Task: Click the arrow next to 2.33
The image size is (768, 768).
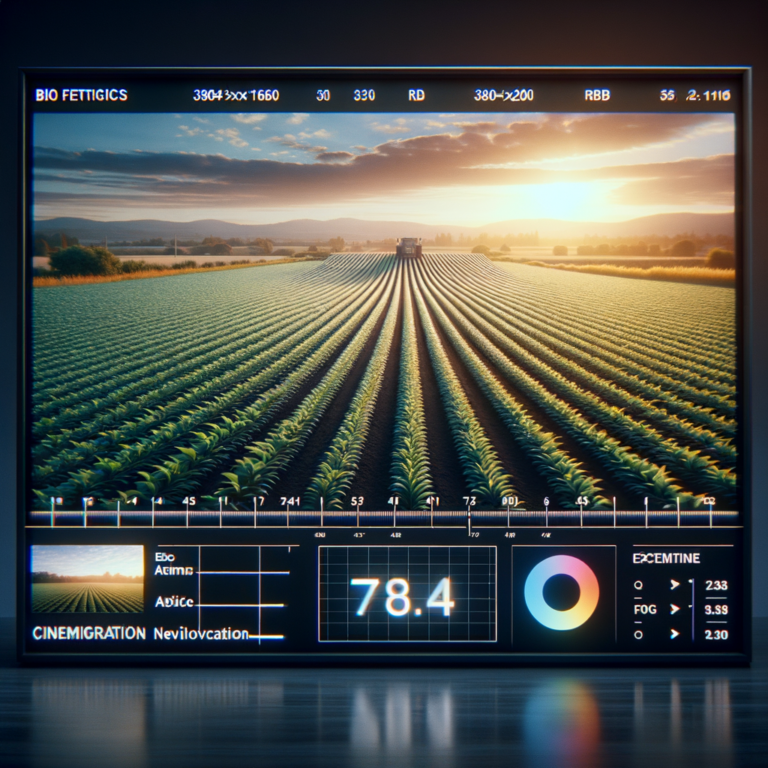Action: (675, 584)
